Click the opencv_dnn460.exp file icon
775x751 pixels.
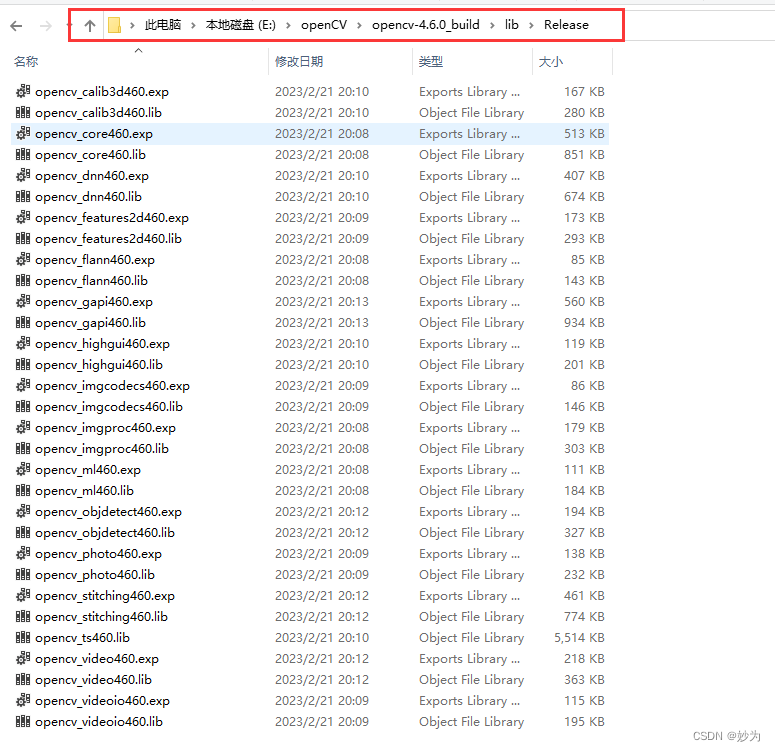tap(23, 176)
